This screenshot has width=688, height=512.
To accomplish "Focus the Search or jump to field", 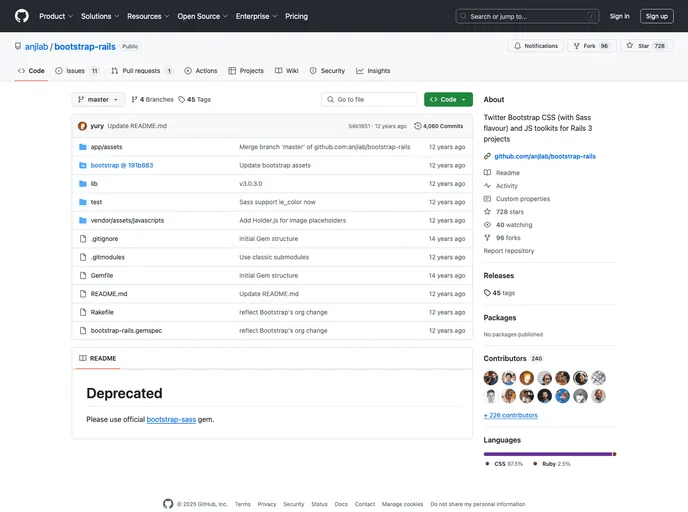I will 527,16.
